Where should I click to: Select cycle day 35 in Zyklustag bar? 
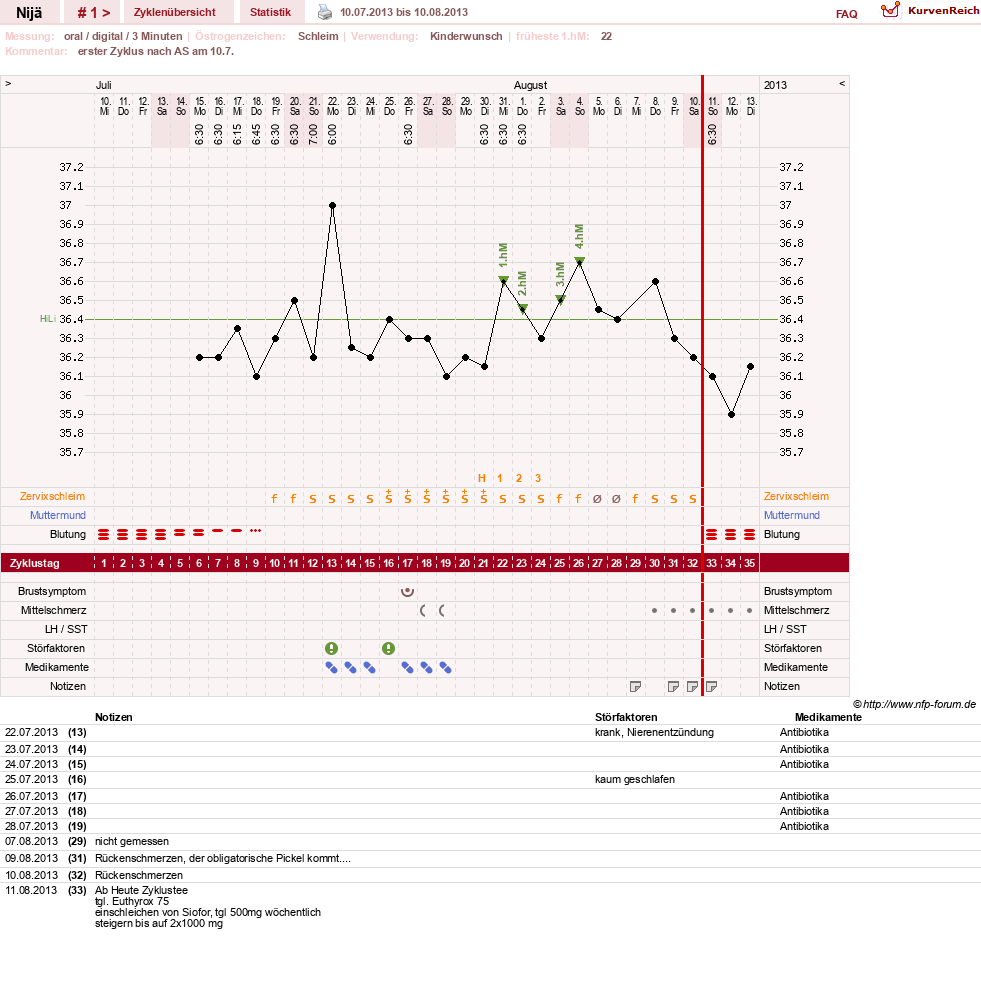click(x=750, y=563)
